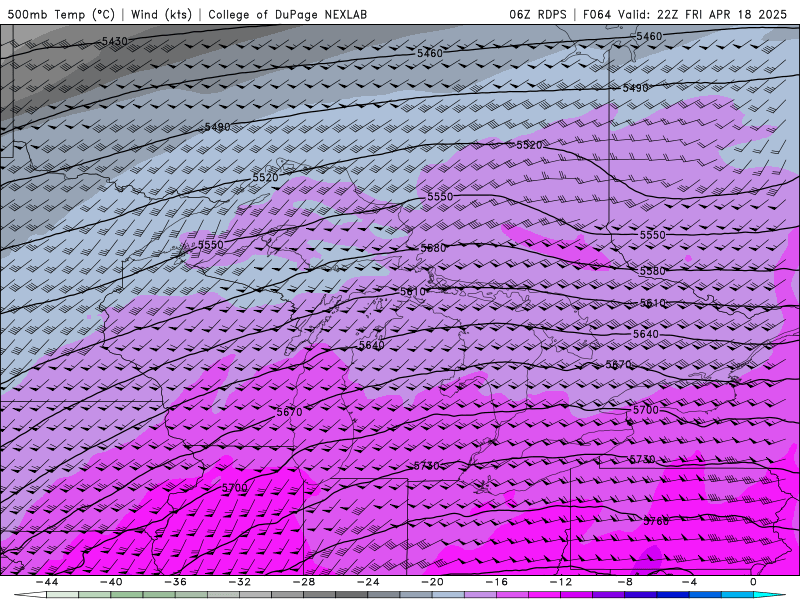800x600 pixels.
Task: Click the 5760 height contour label
Action: click(x=656, y=521)
